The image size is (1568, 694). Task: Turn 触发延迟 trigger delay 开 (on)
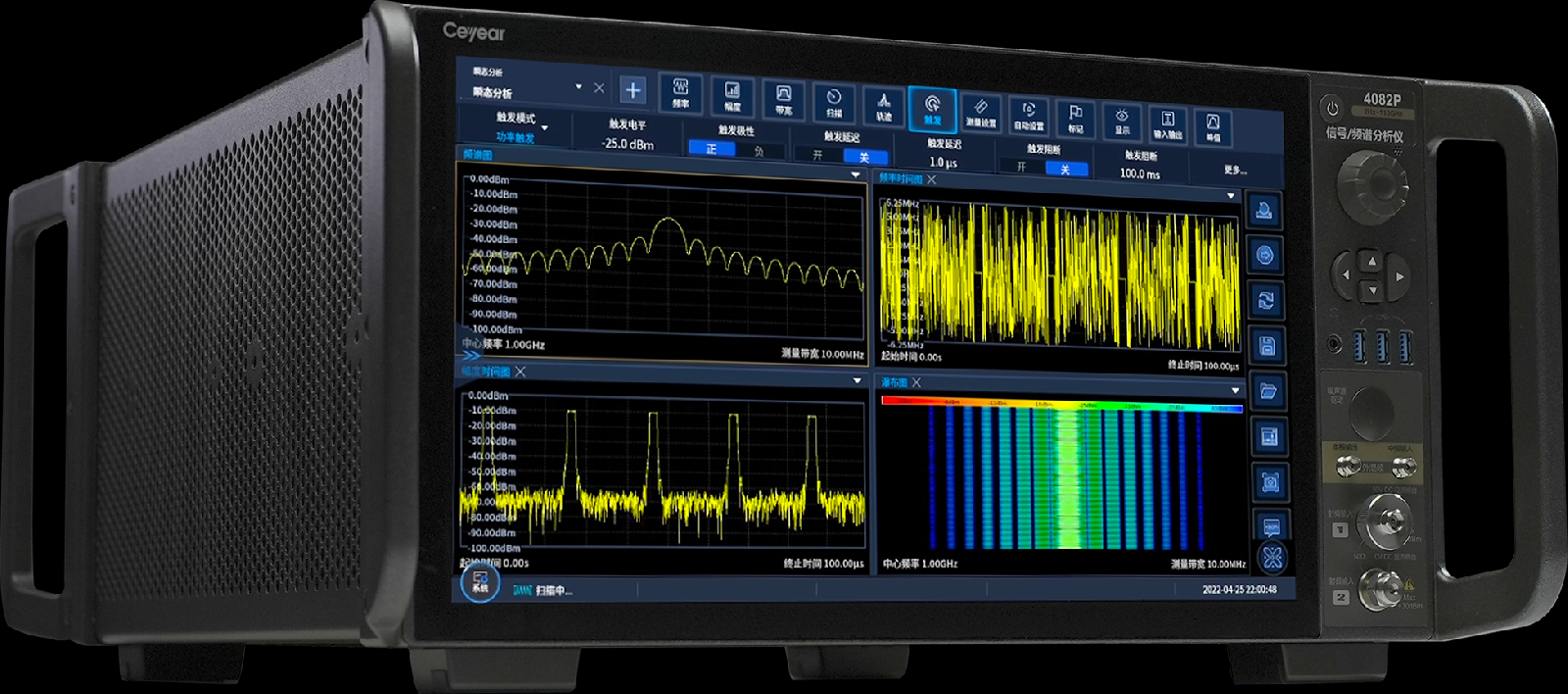pos(817,155)
